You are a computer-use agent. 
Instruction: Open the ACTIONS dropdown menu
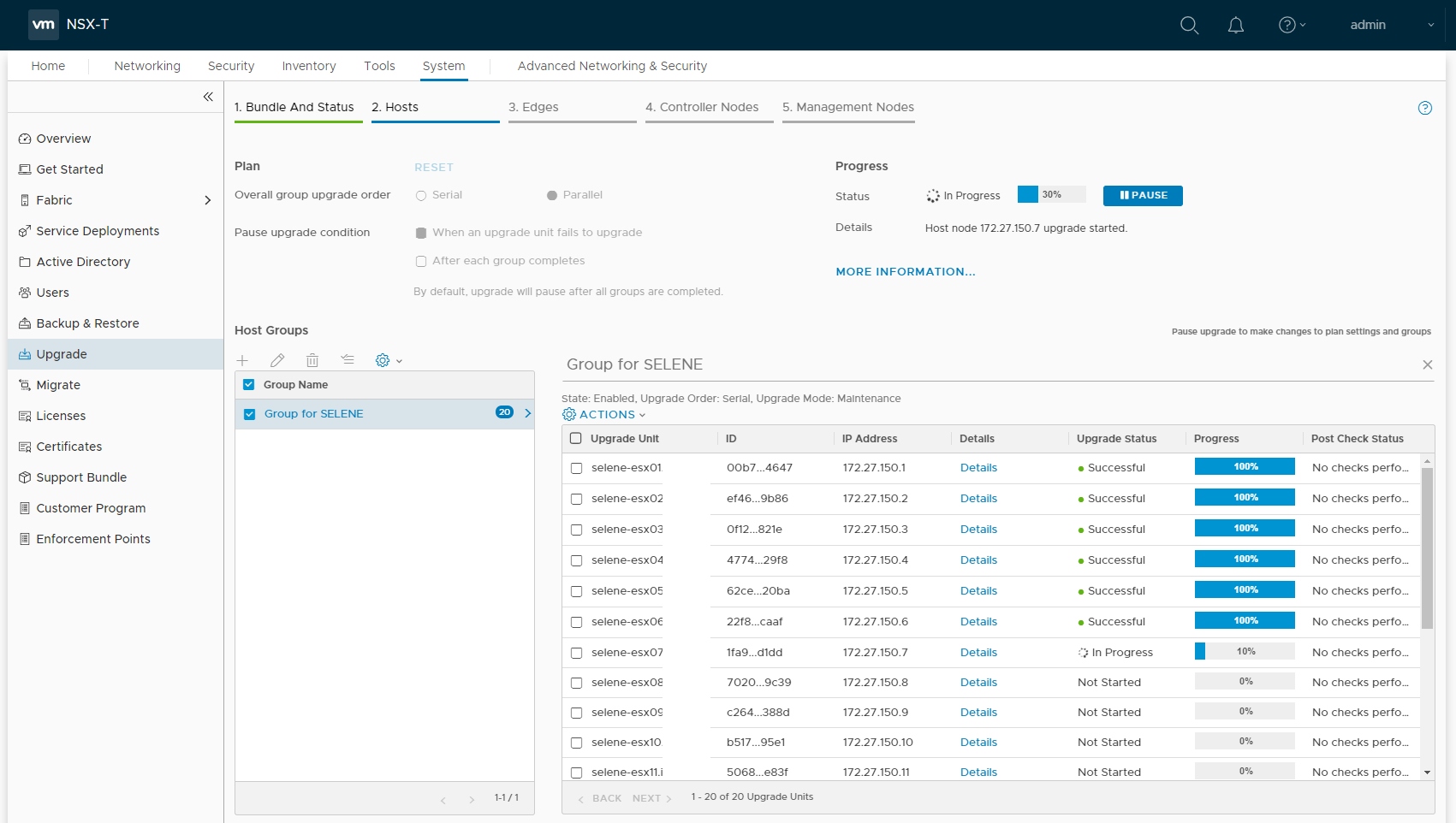(x=604, y=415)
